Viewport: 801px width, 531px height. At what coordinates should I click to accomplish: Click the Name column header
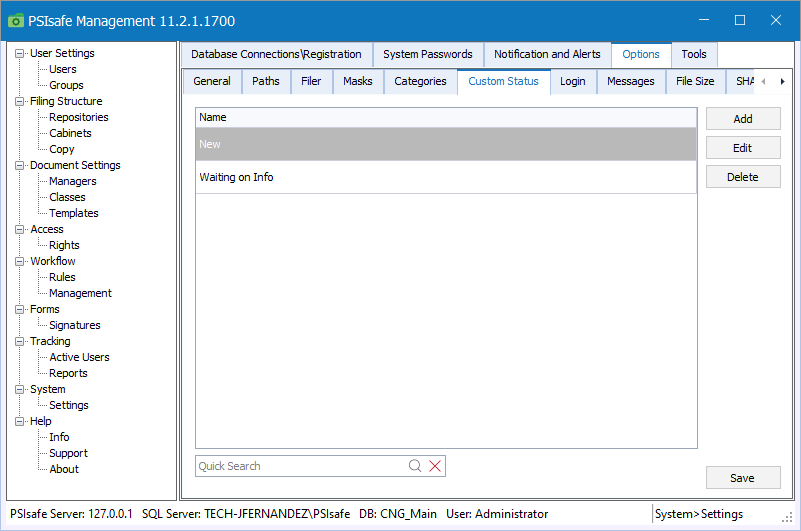point(446,118)
